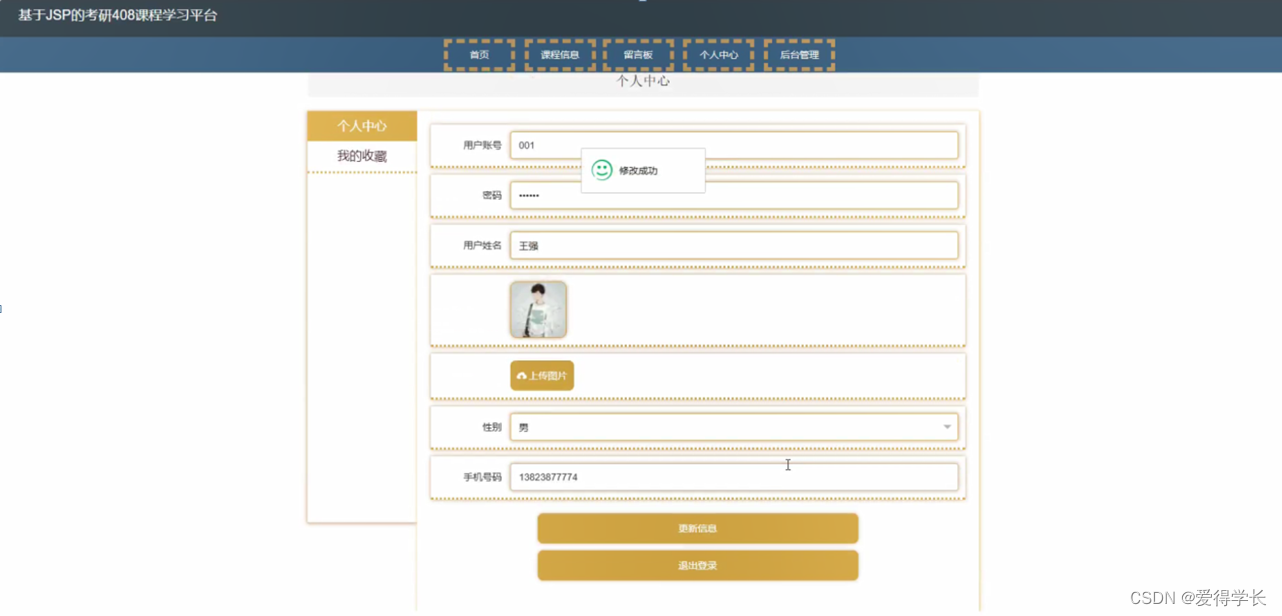Dismiss the 修改成功 success popup
The height and width of the screenshot is (616, 1282).
642,170
